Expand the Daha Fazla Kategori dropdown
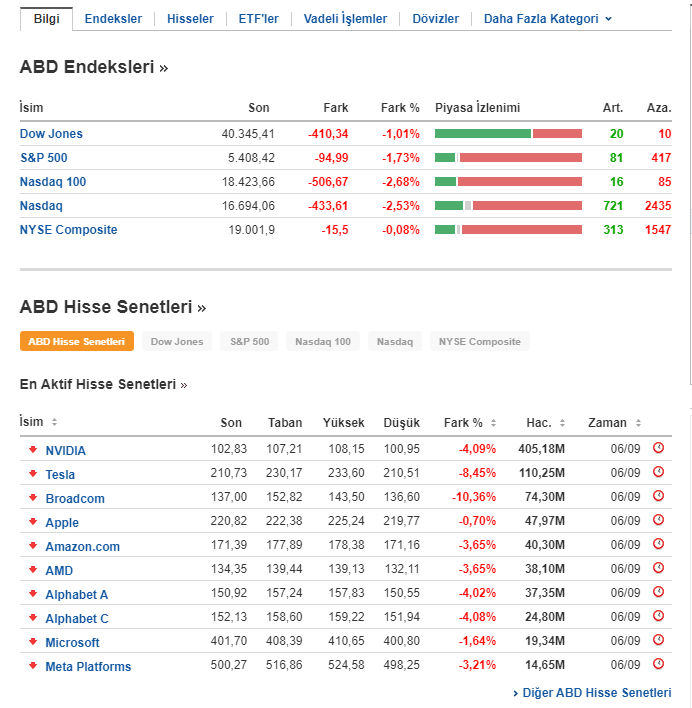 click(547, 19)
